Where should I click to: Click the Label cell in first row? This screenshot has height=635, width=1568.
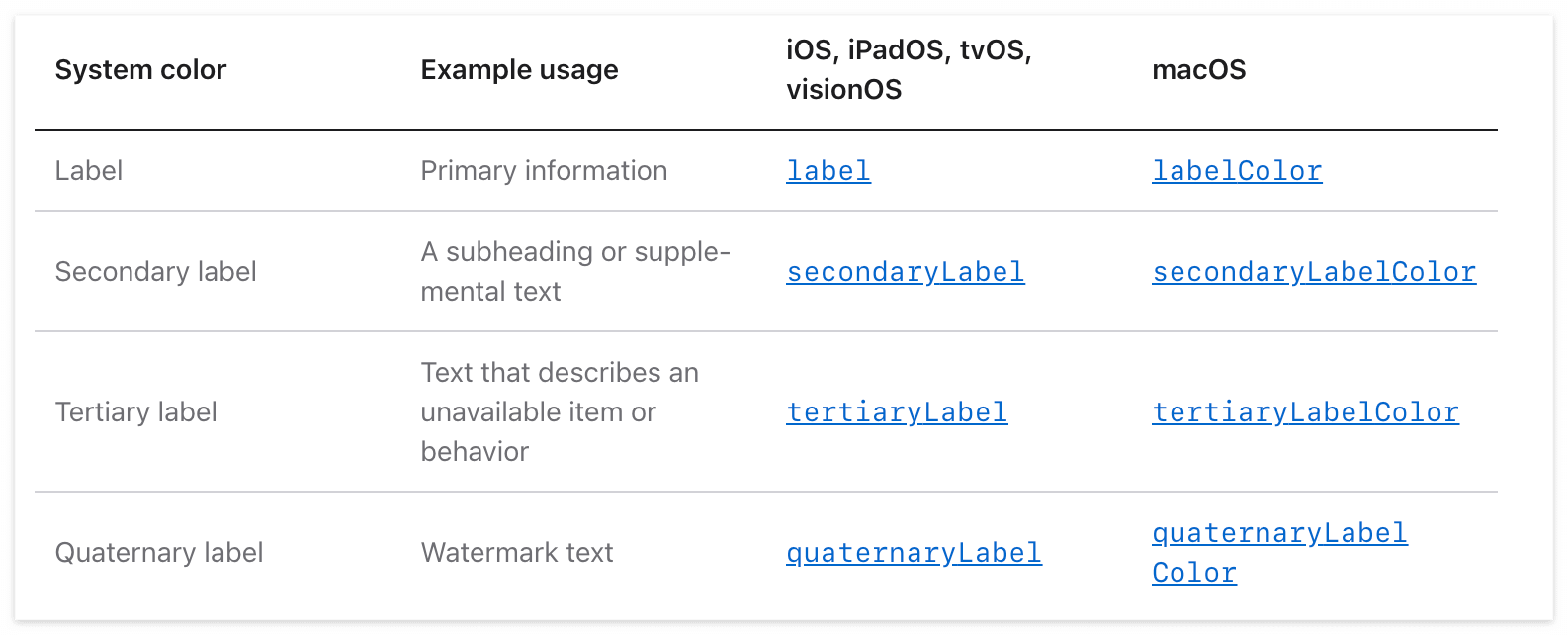pyautogui.click(x=89, y=171)
